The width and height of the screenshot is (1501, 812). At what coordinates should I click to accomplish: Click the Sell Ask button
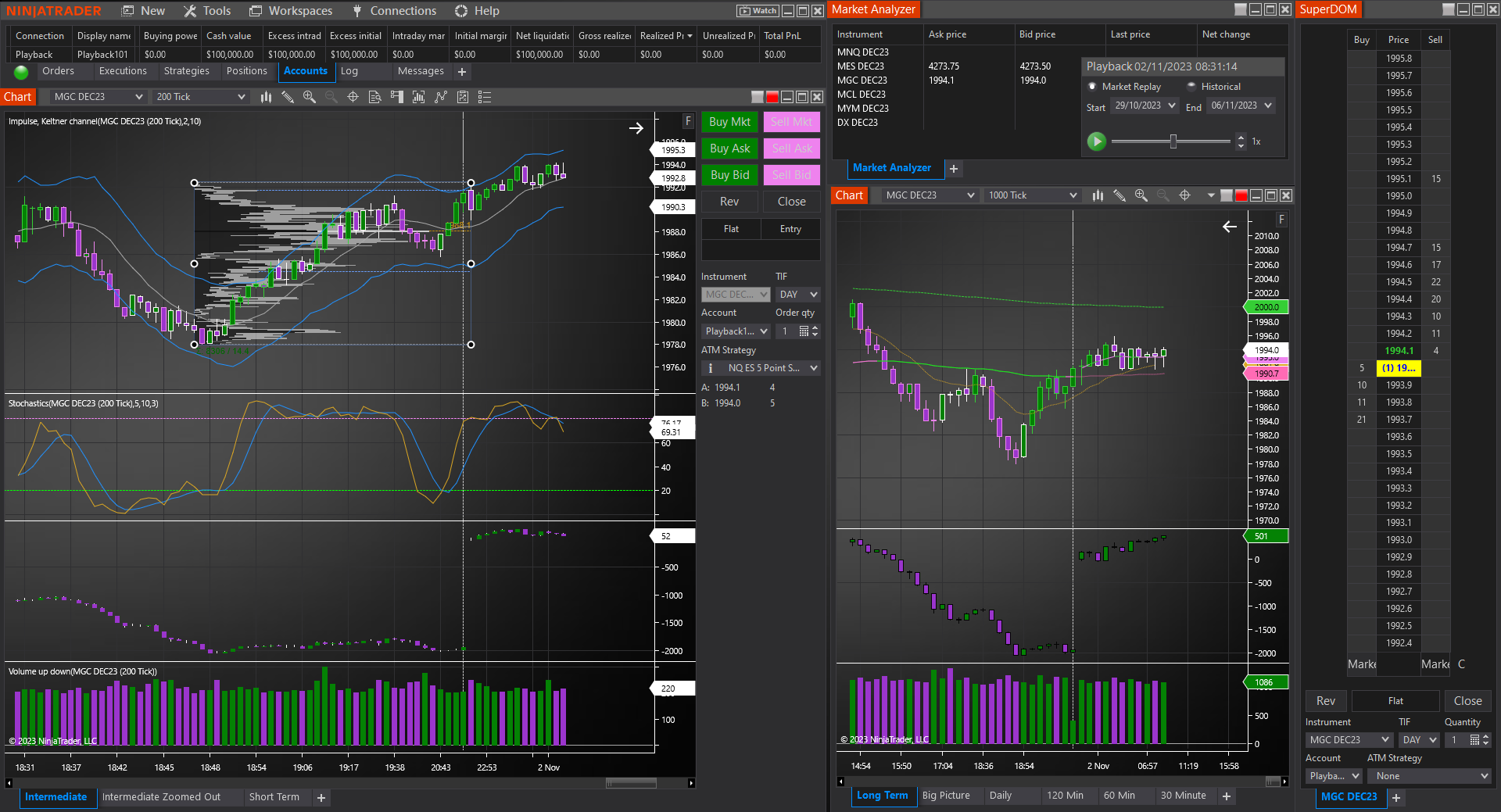[791, 148]
